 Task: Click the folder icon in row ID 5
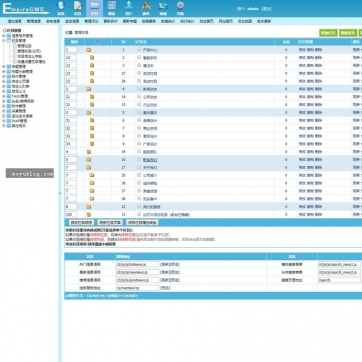tap(89, 113)
